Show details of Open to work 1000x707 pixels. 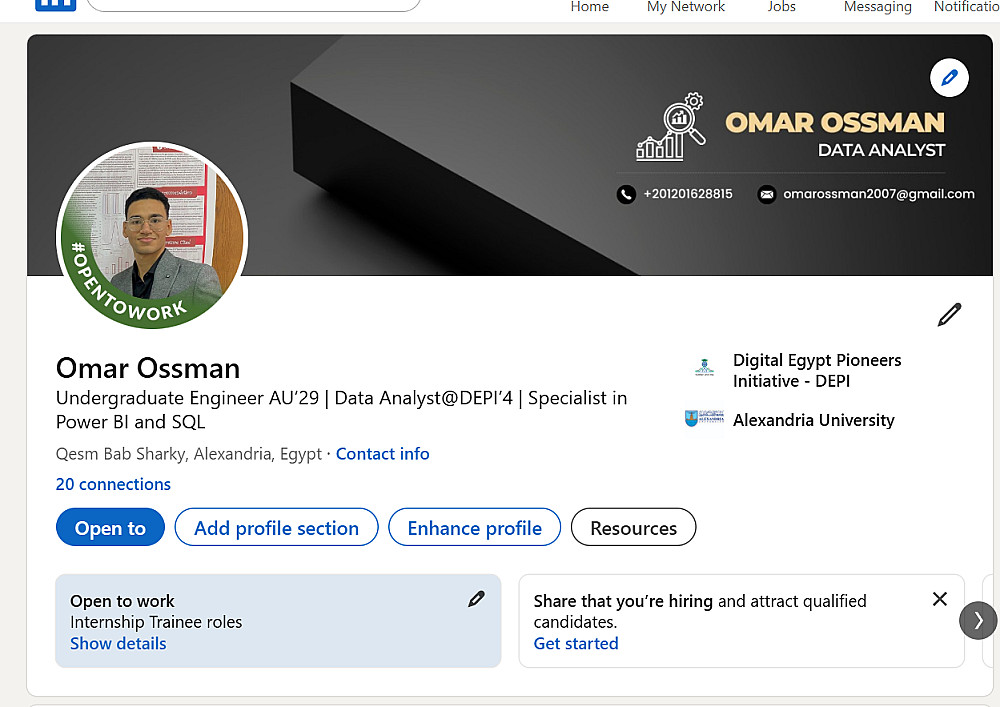tap(118, 644)
